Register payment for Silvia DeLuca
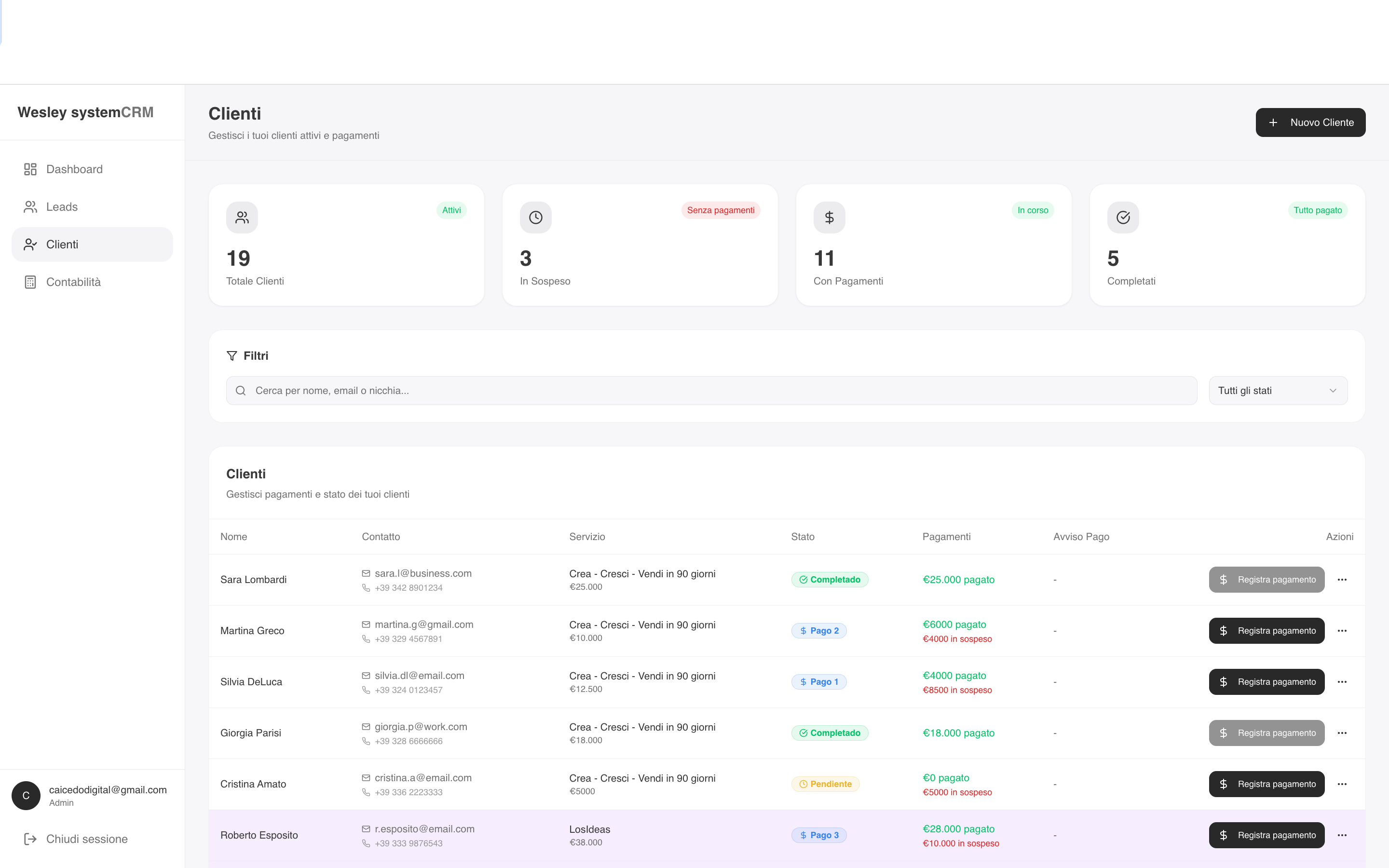This screenshot has height=868, width=1389. [1267, 681]
